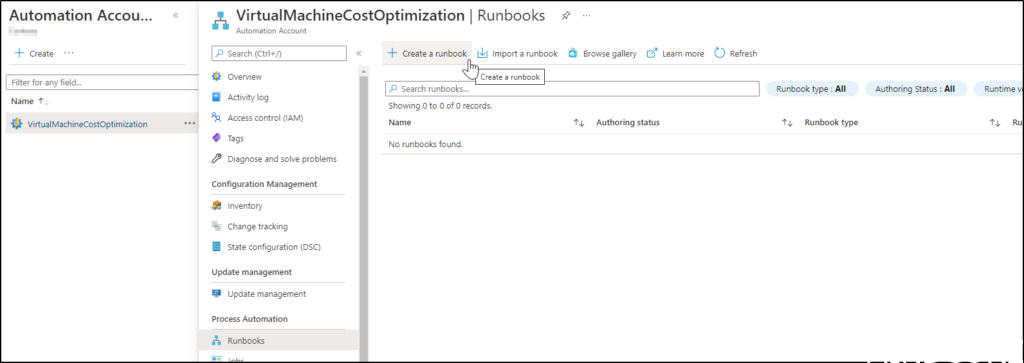Click the Access control (IAM) icon
This screenshot has width=1024, height=363.
point(217,118)
